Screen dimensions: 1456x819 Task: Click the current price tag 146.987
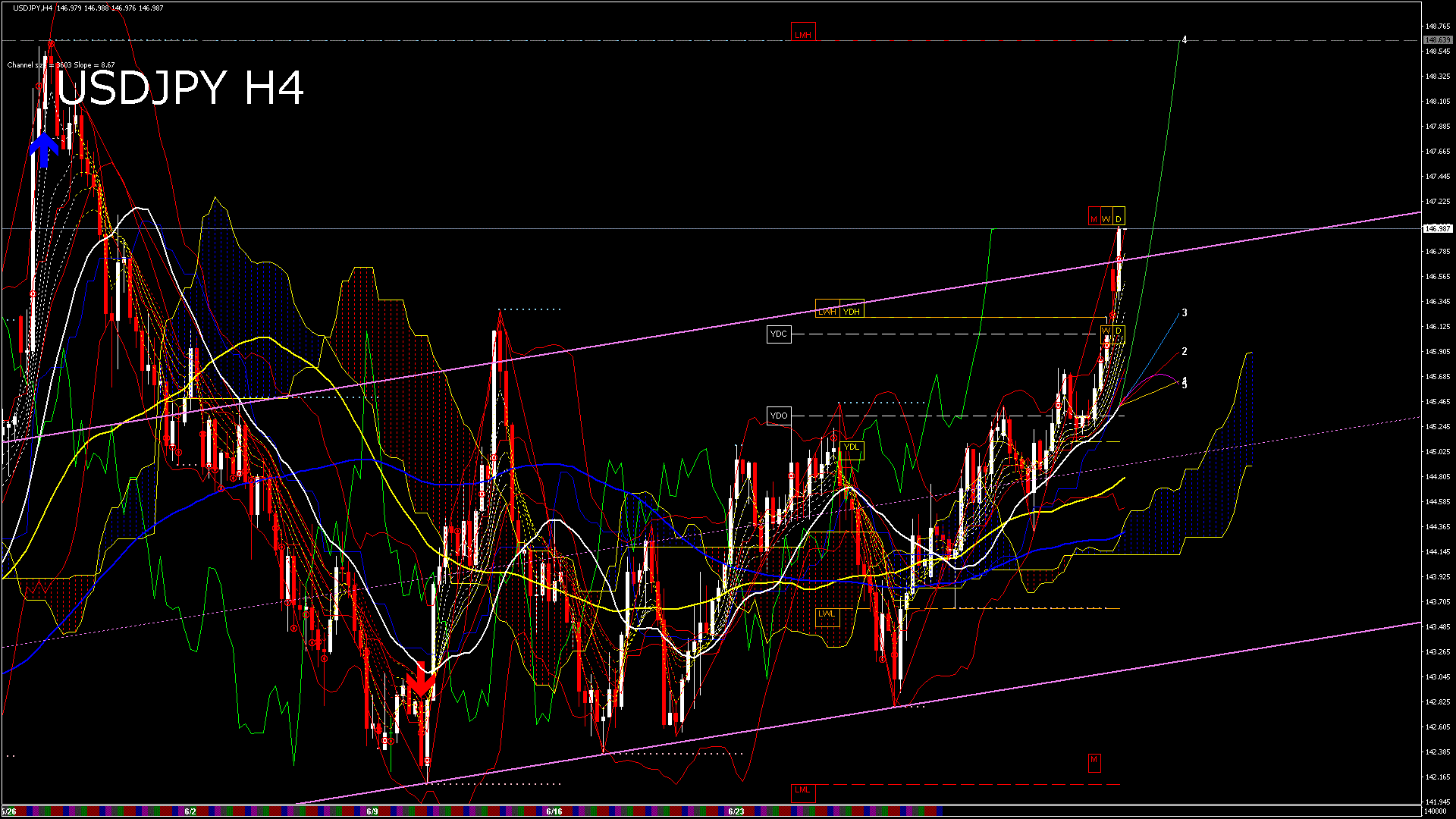click(1437, 228)
